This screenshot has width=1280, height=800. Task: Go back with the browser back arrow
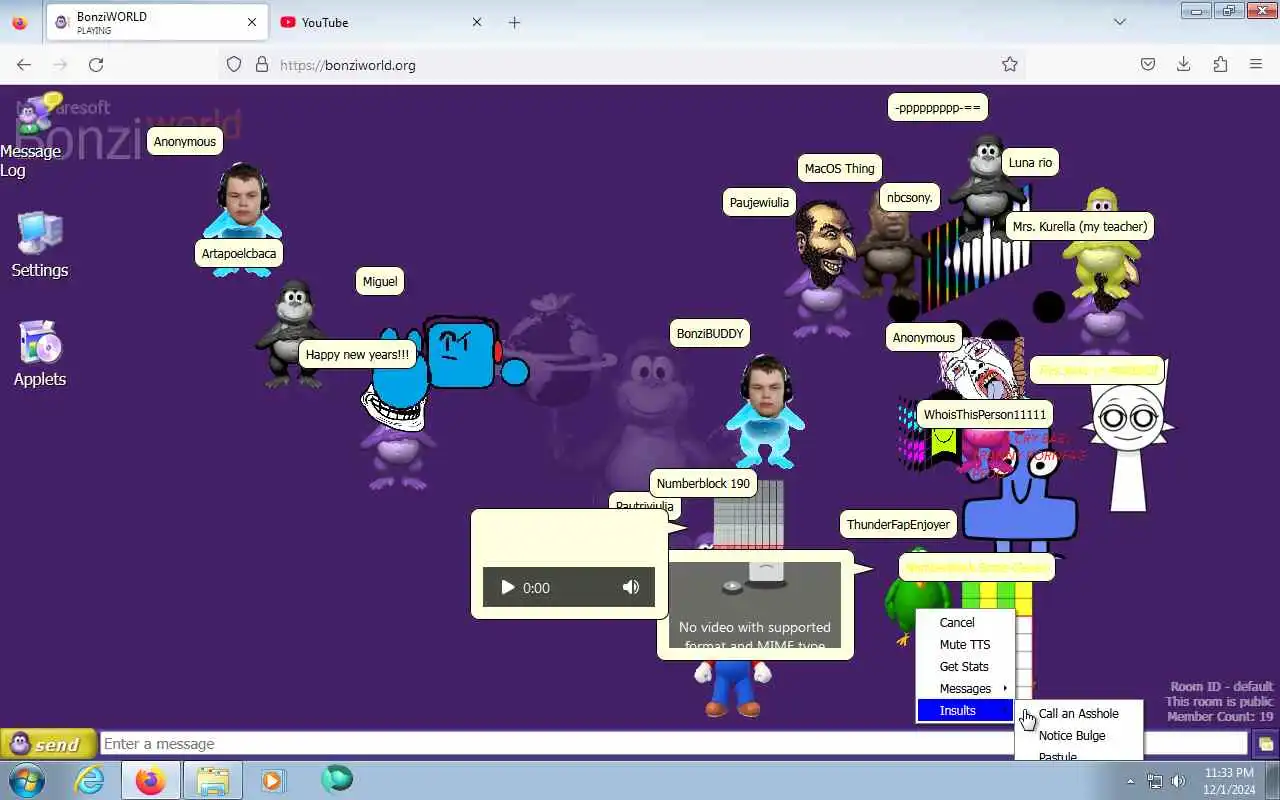click(24, 64)
